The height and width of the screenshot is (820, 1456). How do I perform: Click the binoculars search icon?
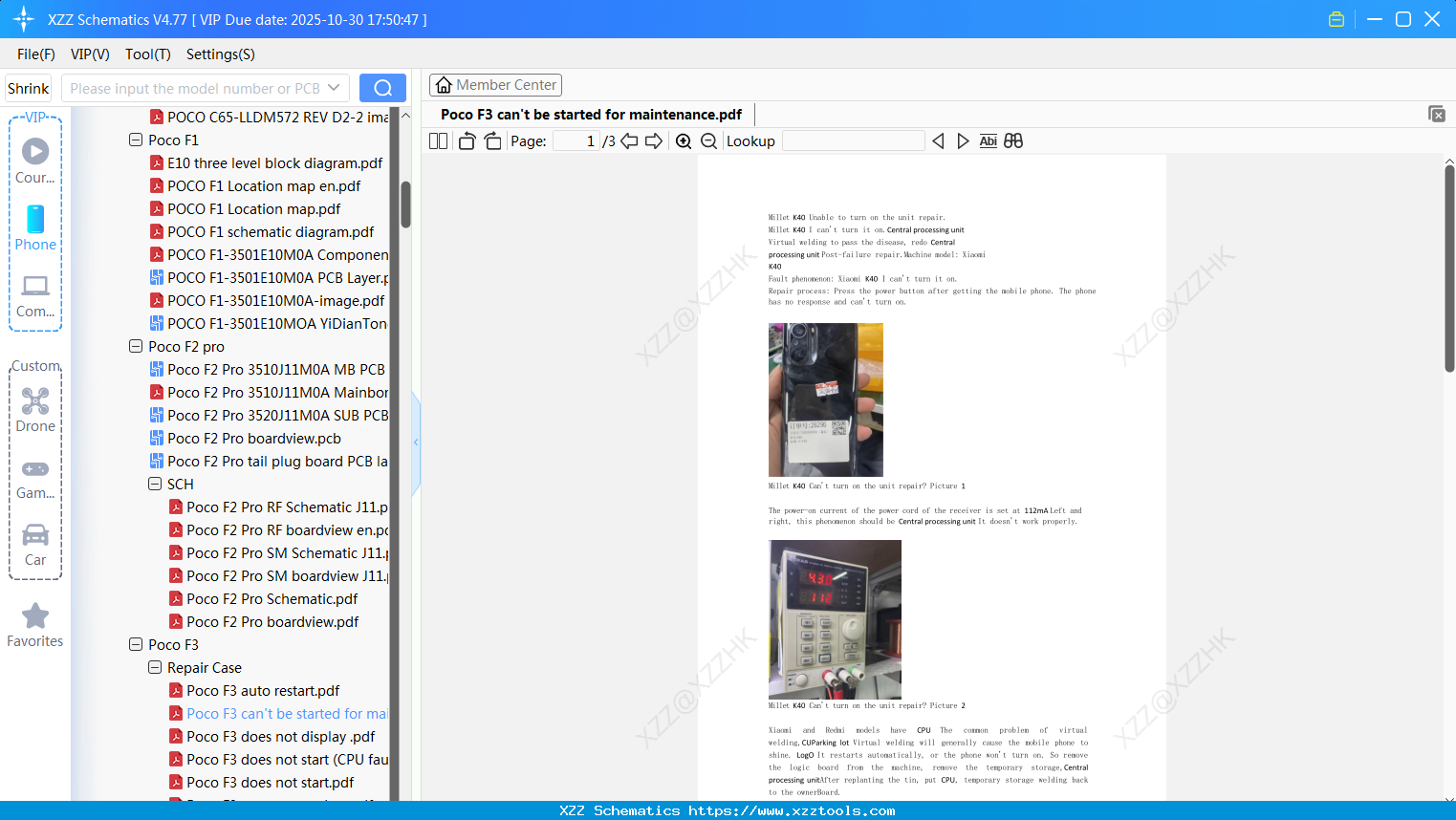coord(1013,141)
